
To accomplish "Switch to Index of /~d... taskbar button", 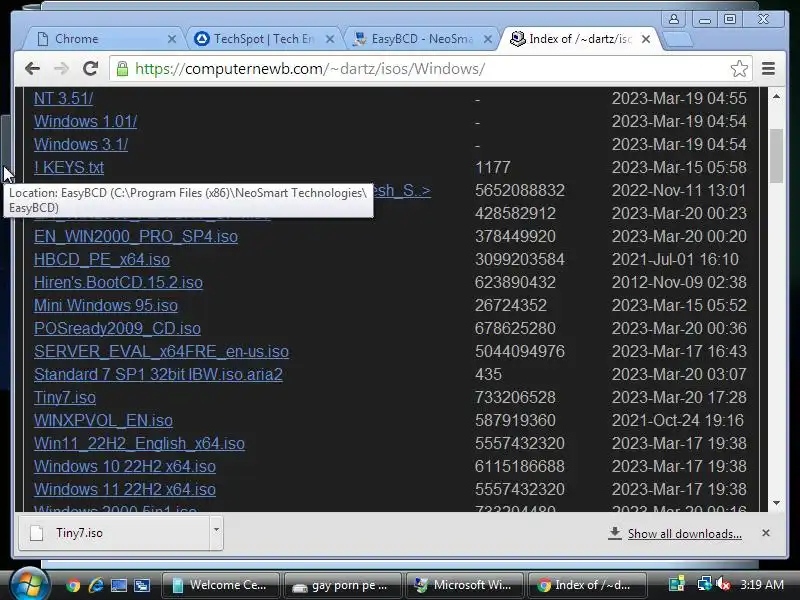I will click(x=587, y=585).
